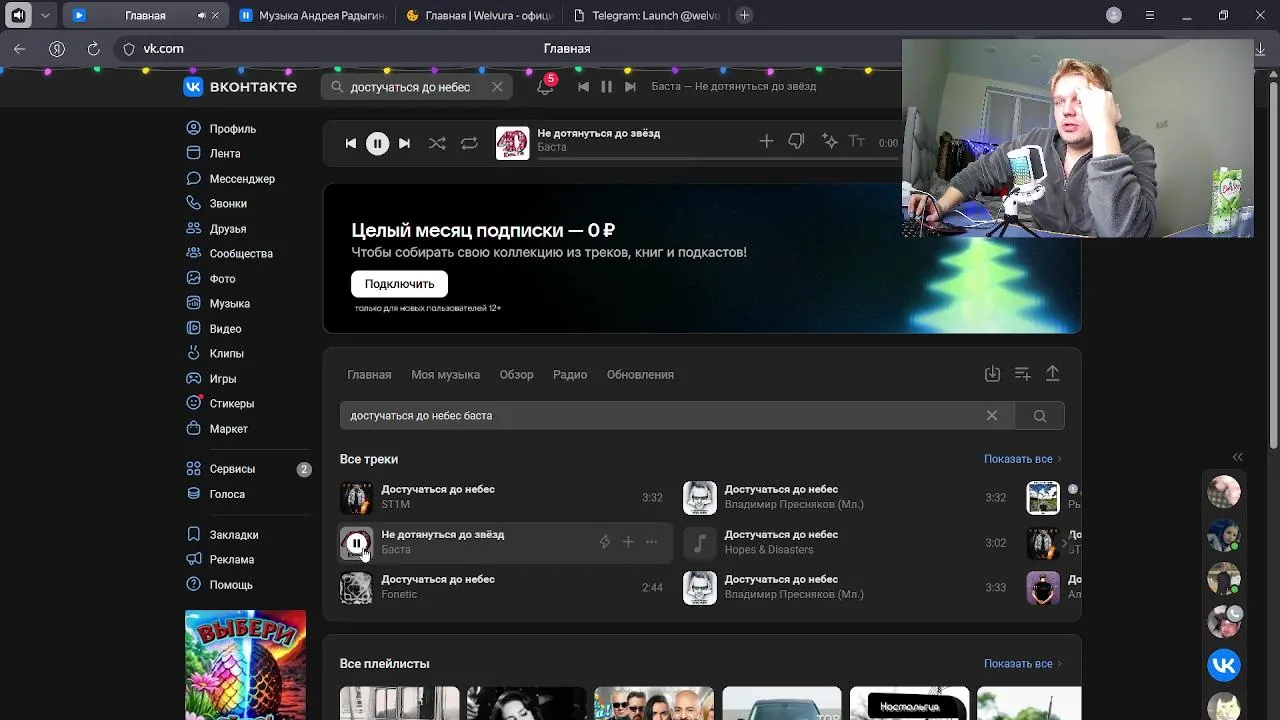Open Видео section
Viewport: 1280px width, 720px height.
pos(214,329)
